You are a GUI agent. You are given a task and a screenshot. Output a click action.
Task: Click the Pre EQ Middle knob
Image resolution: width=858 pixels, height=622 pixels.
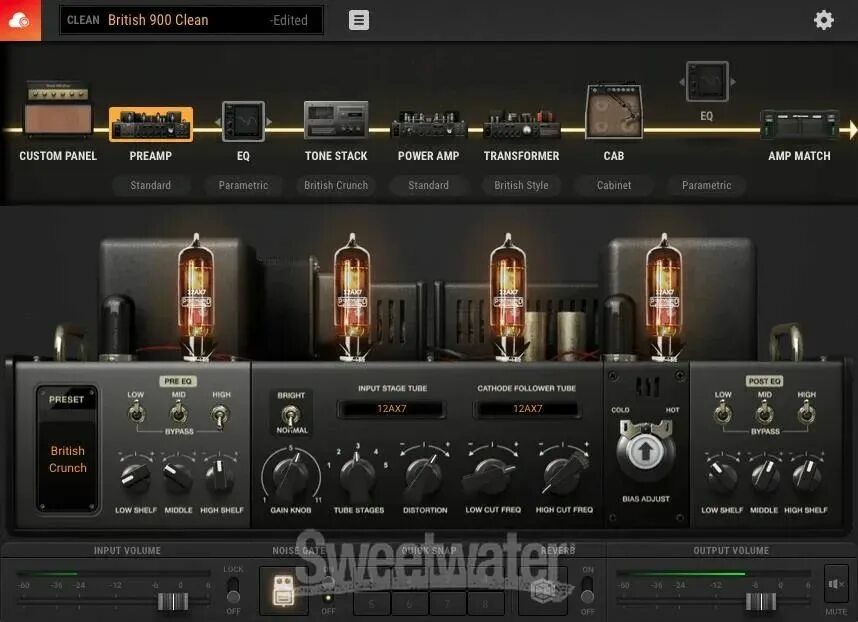178,477
